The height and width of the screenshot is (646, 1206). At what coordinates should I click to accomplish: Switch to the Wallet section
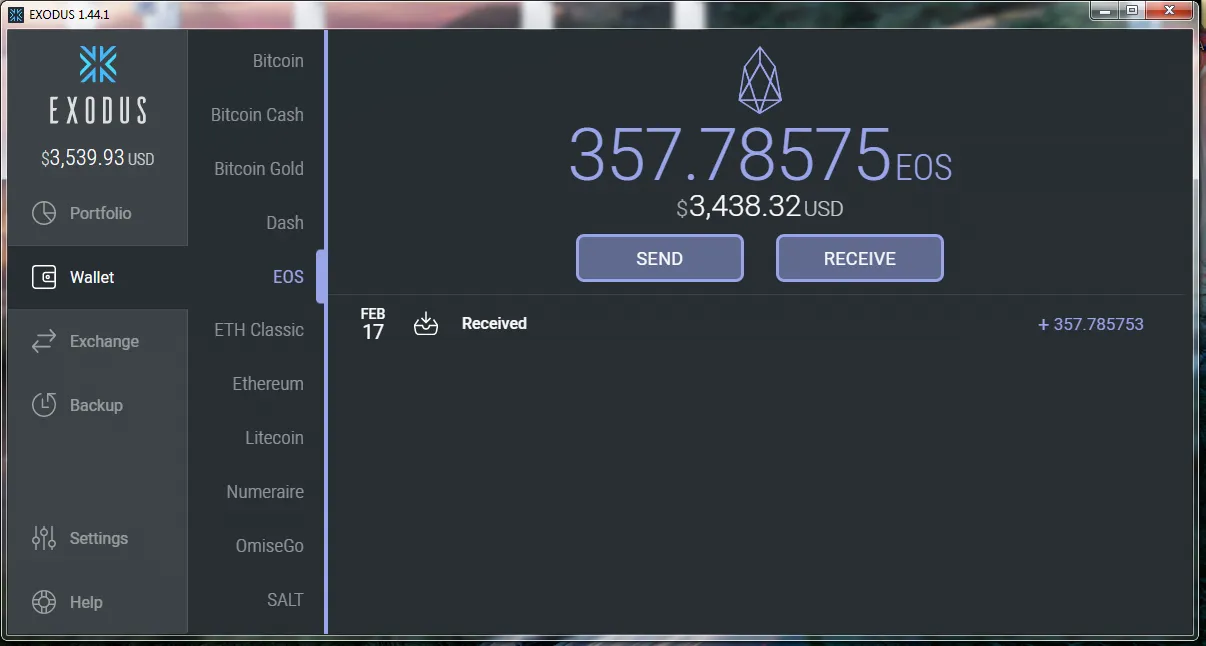tap(98, 277)
